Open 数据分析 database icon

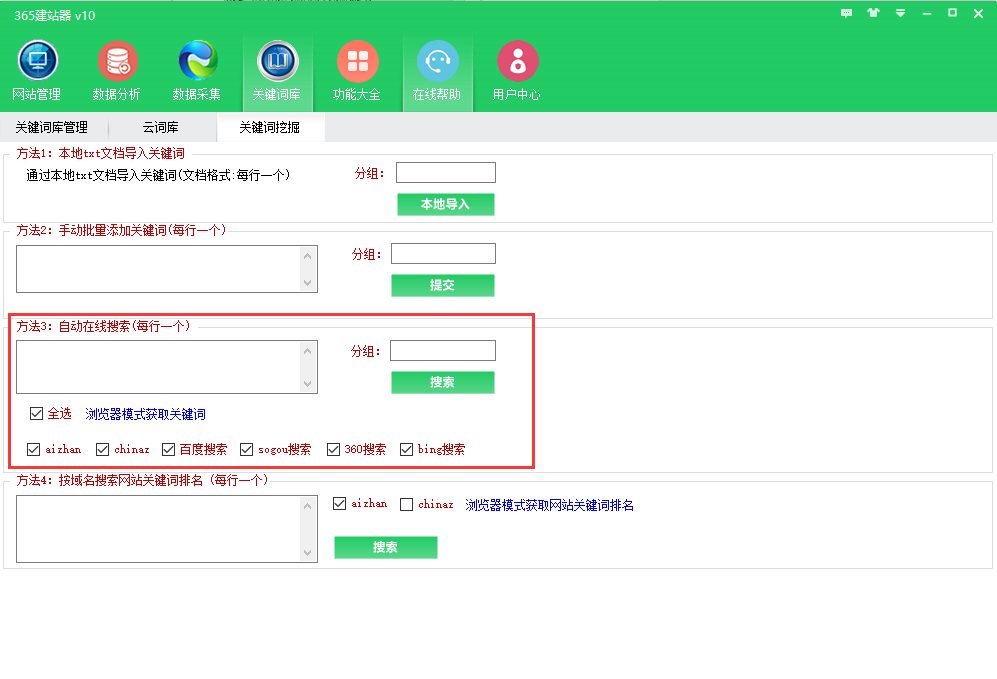coord(118,61)
